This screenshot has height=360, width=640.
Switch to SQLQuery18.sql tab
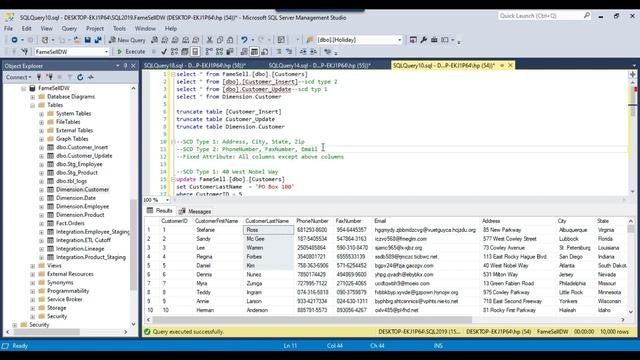tap(194, 65)
